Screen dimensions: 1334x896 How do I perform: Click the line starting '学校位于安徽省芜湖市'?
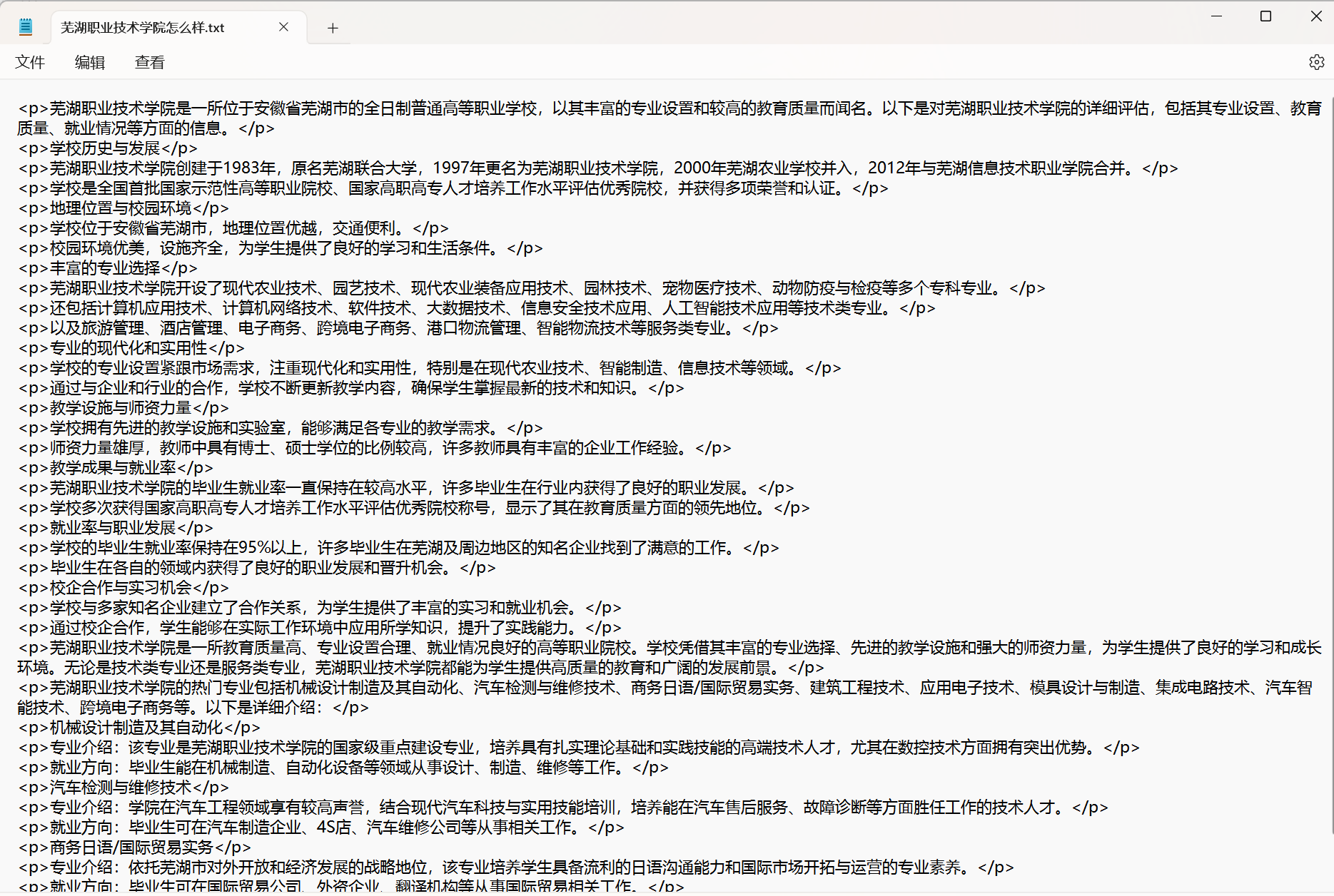pyautogui.click(x=233, y=228)
